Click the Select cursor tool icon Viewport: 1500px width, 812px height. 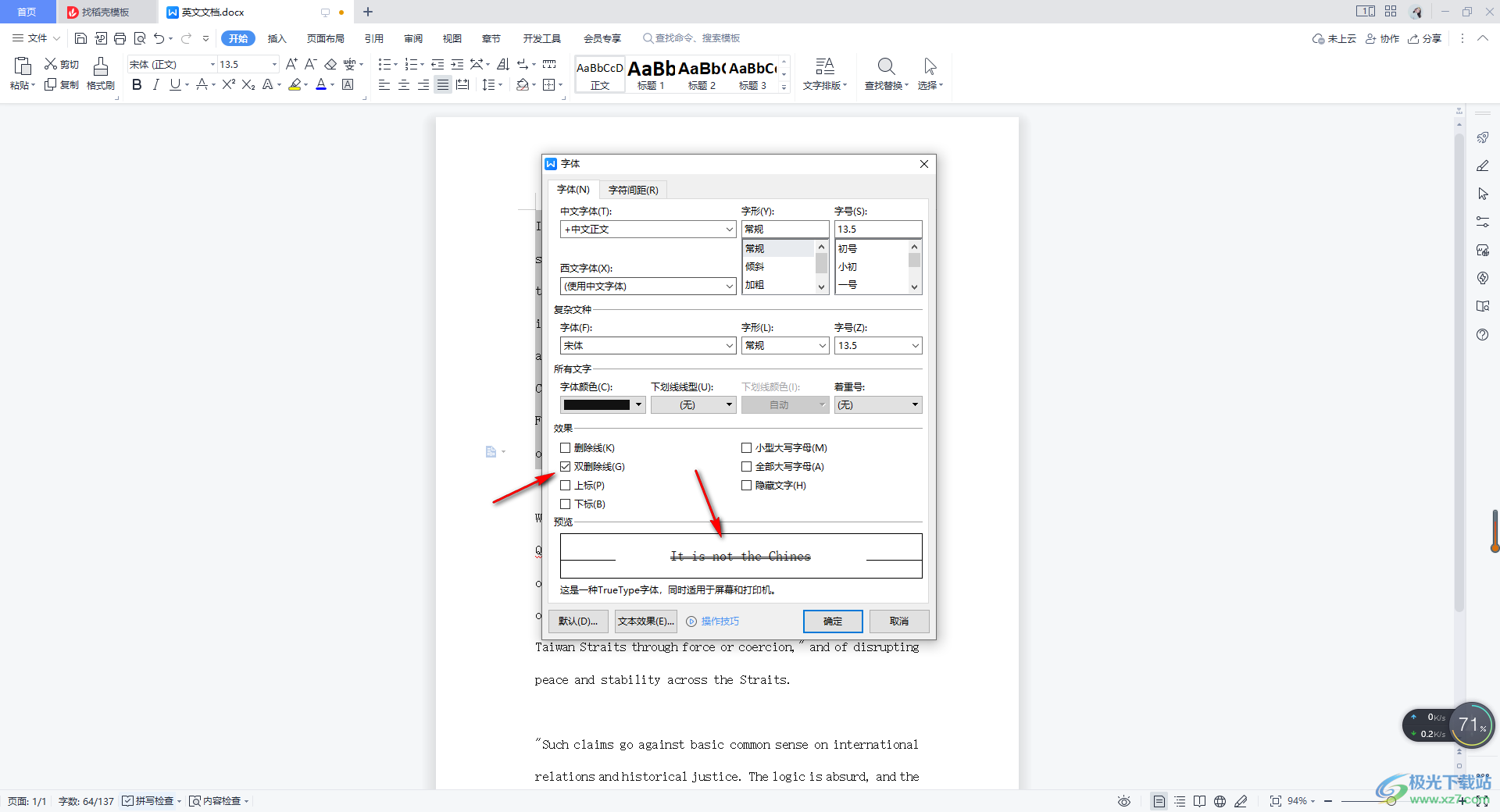930,66
